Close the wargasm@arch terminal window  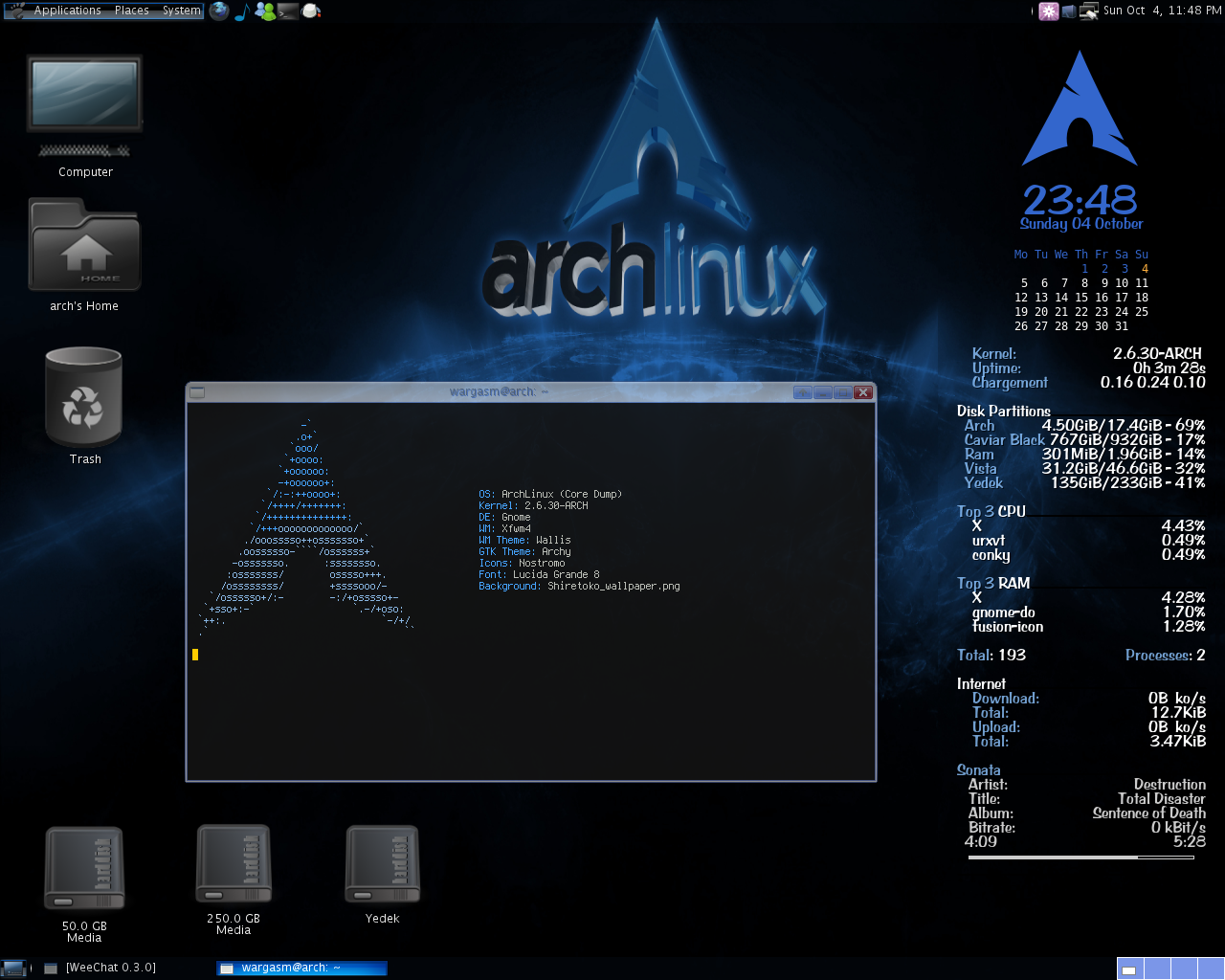coord(862,392)
